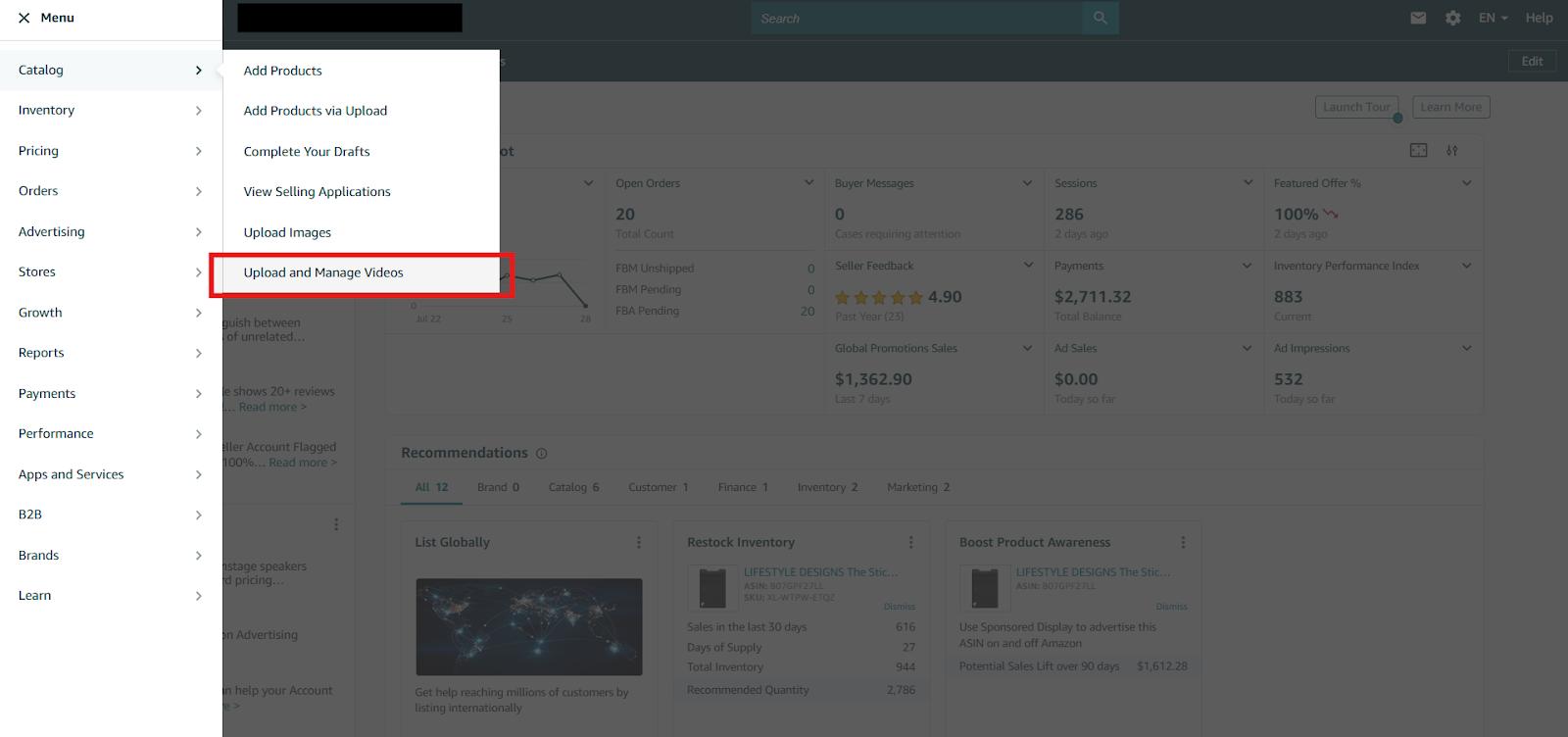Expand Inventory Performance Index dropdown
The image size is (1568, 737).
click(x=1467, y=266)
